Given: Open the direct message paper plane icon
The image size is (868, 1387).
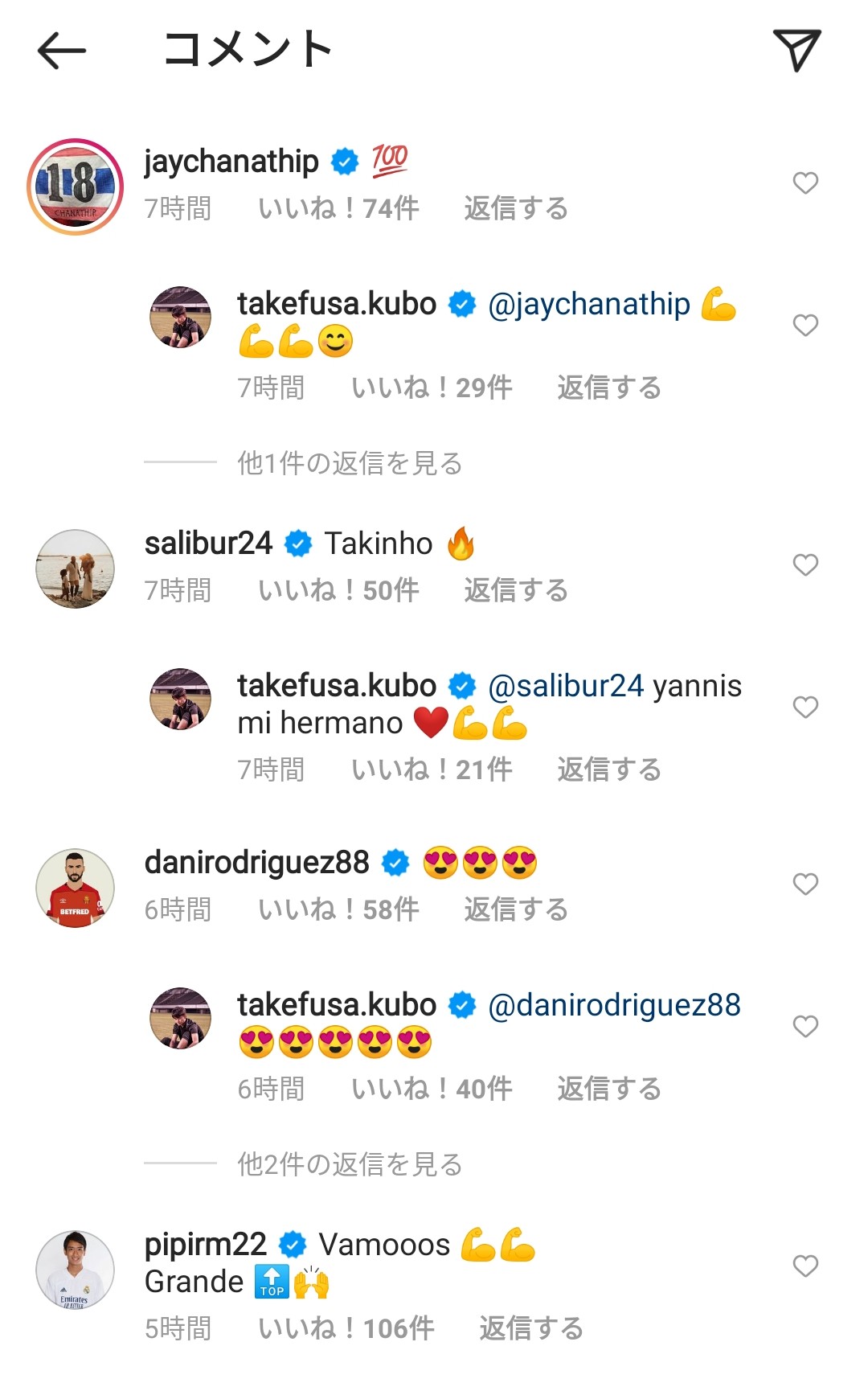Looking at the screenshot, I should tap(796, 50).
